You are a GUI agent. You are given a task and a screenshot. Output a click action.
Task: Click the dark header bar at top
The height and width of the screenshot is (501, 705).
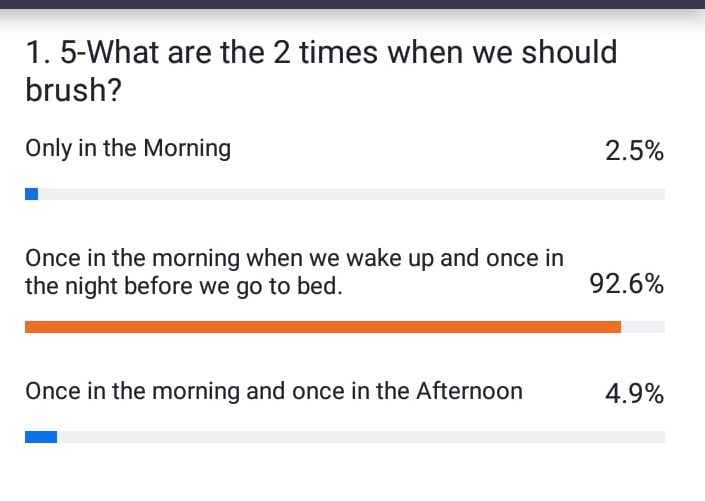352,4
